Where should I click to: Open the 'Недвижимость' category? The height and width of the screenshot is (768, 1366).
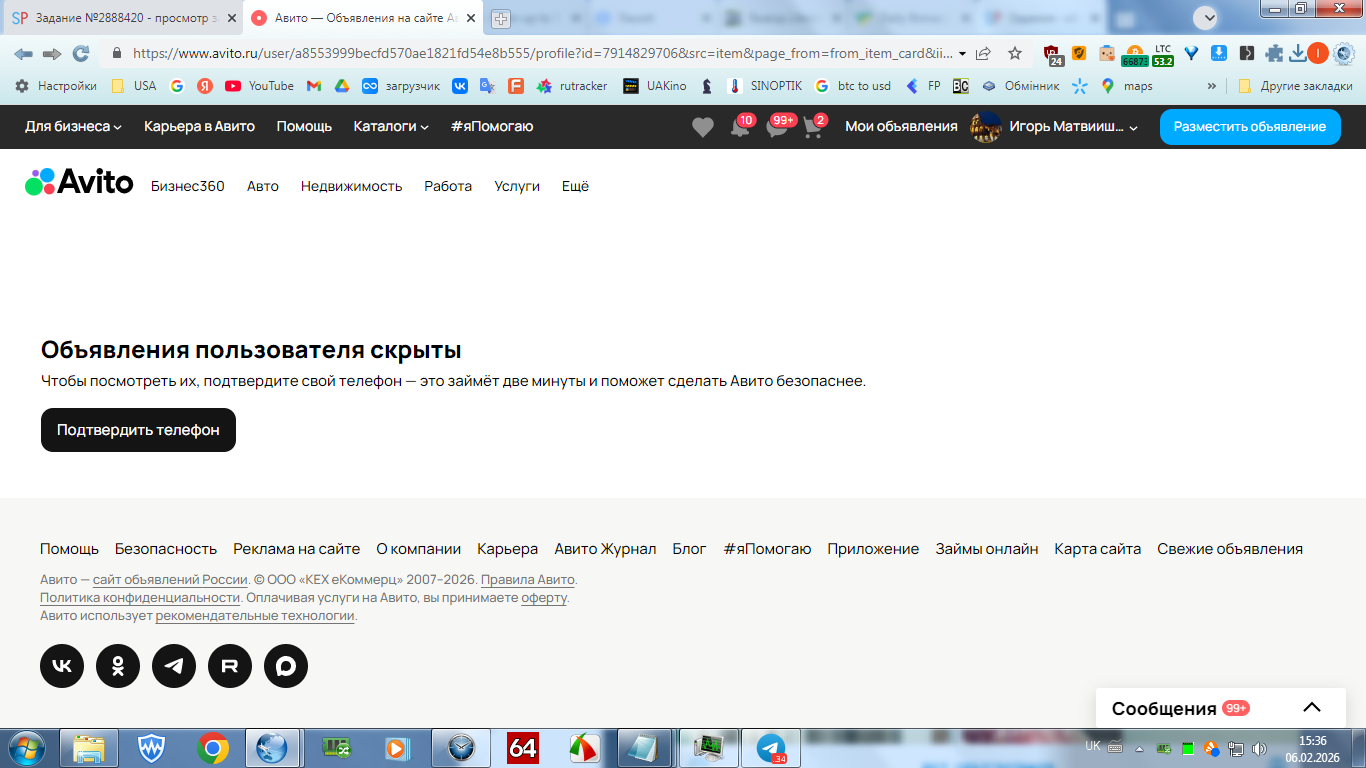[352, 186]
